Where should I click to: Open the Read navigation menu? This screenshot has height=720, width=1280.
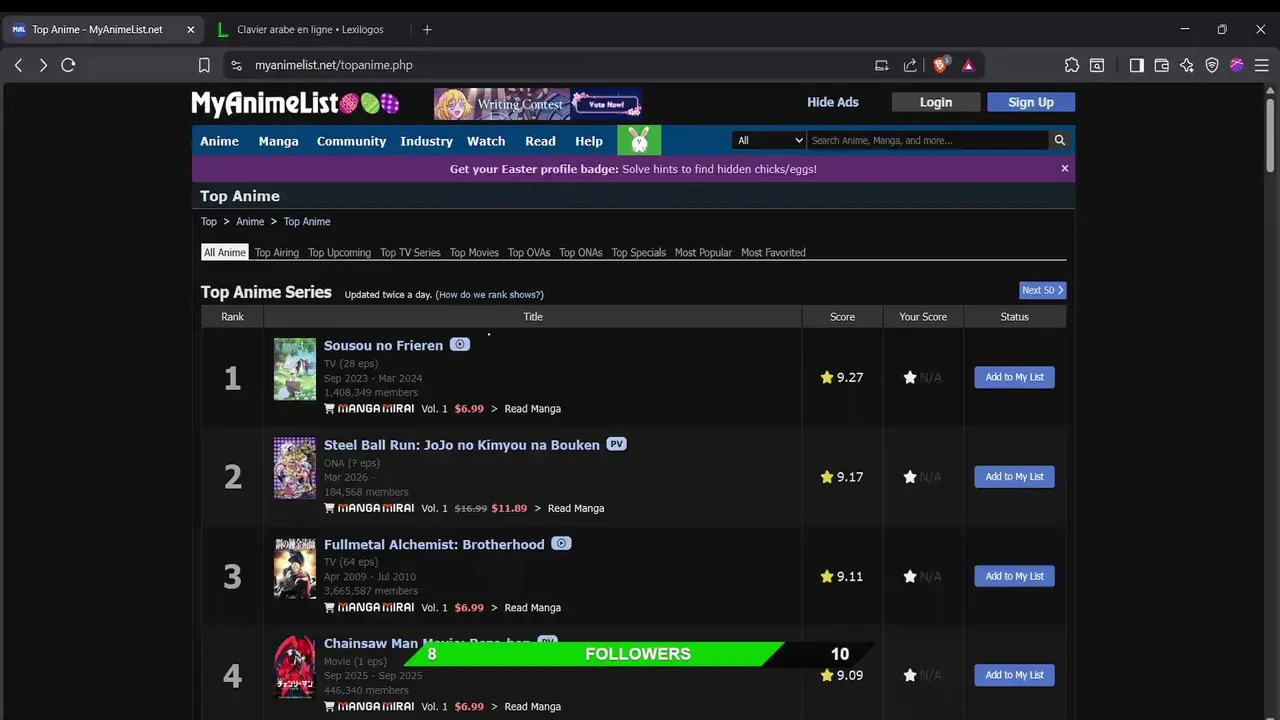(540, 141)
